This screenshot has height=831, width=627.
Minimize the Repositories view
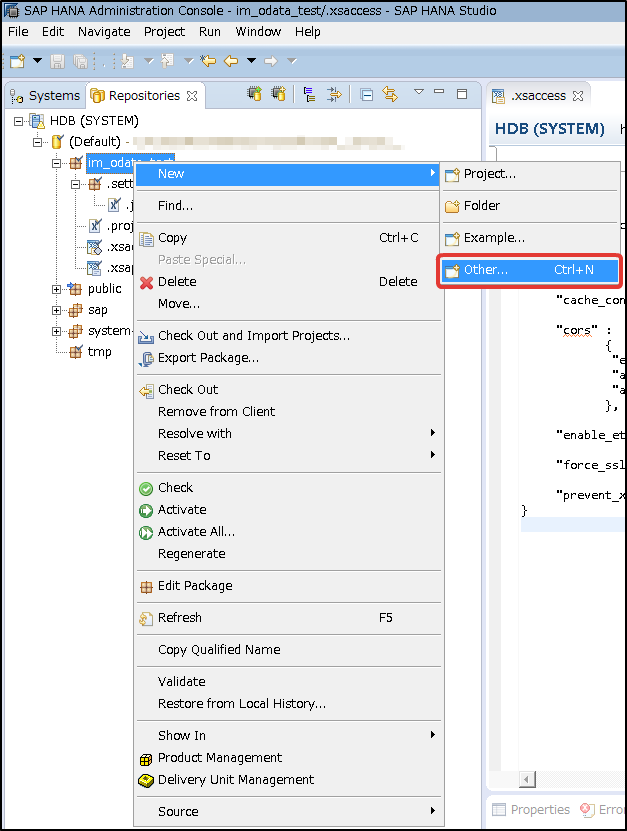click(x=439, y=92)
